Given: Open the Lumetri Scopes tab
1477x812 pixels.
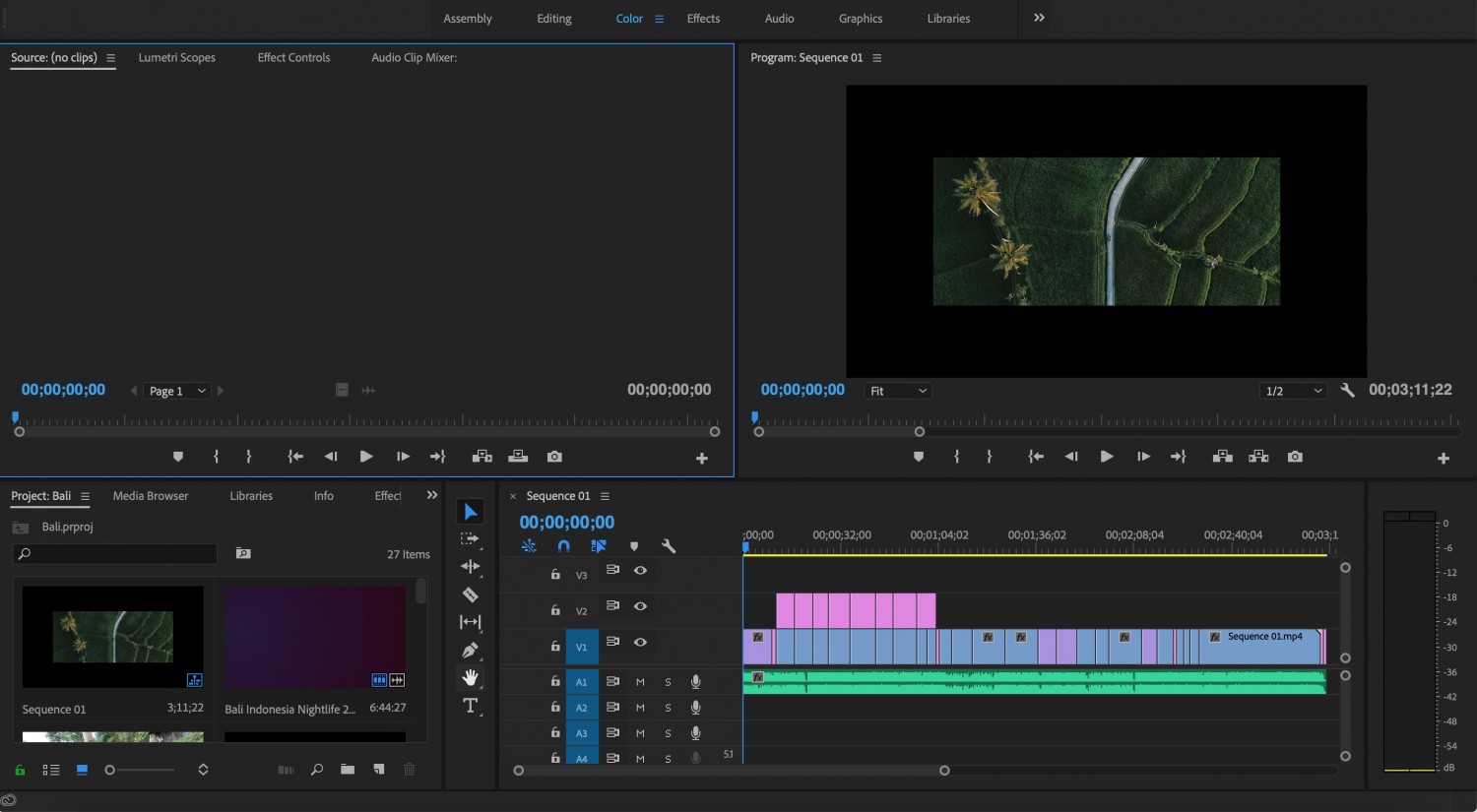Looking at the screenshot, I should pyautogui.click(x=177, y=58).
